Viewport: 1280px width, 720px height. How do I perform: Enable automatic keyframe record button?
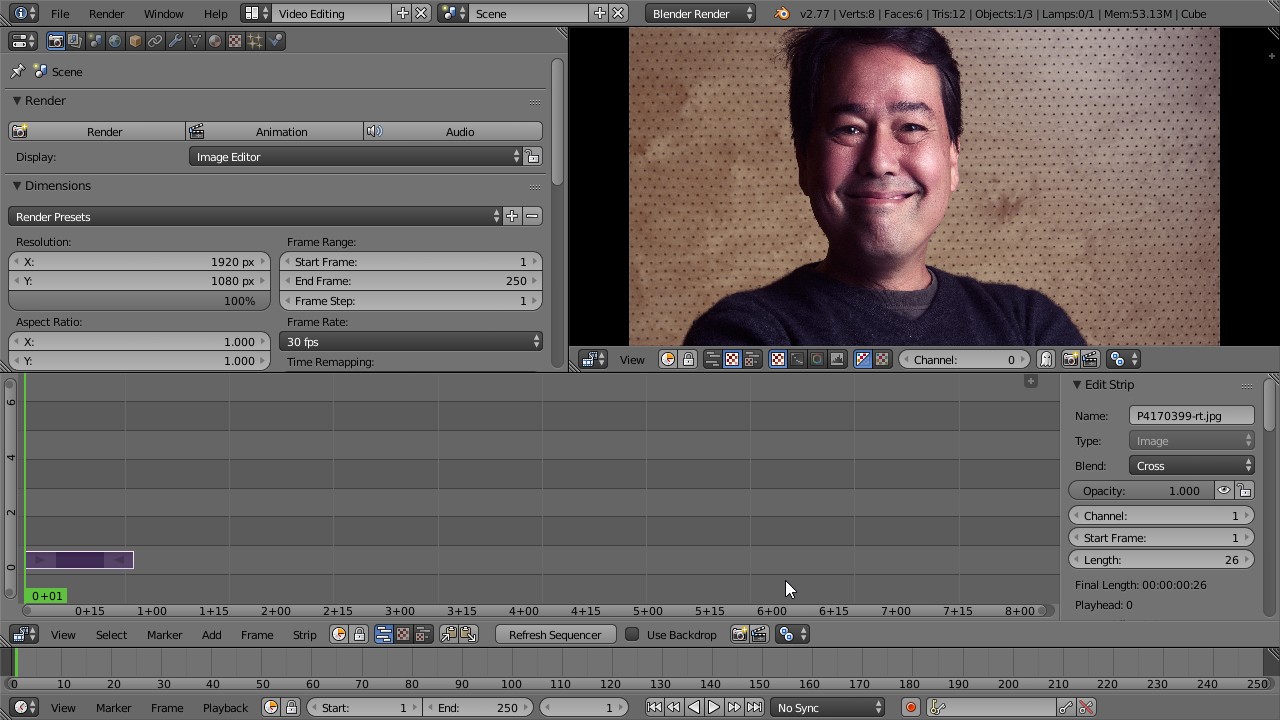(910, 707)
